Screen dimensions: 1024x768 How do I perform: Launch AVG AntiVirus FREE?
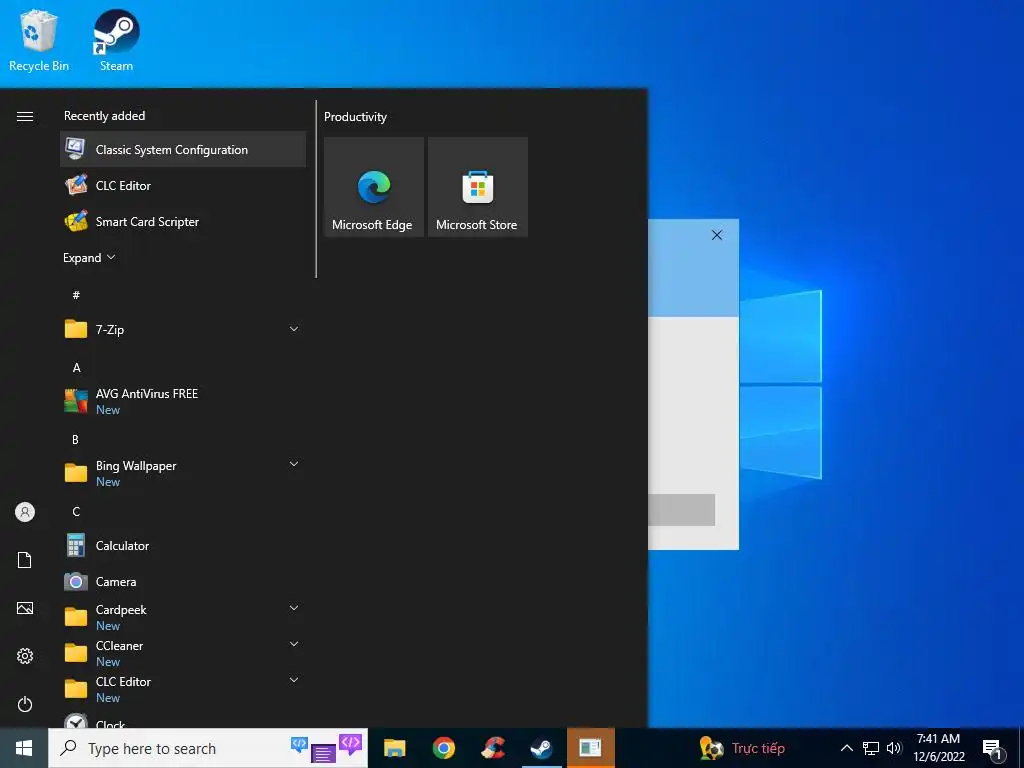coord(183,401)
